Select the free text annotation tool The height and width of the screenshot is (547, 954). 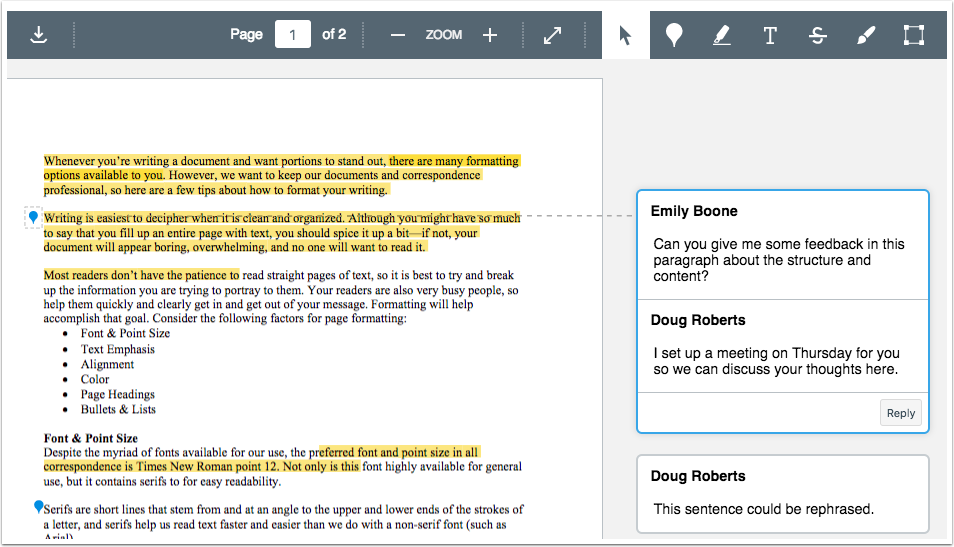770,35
